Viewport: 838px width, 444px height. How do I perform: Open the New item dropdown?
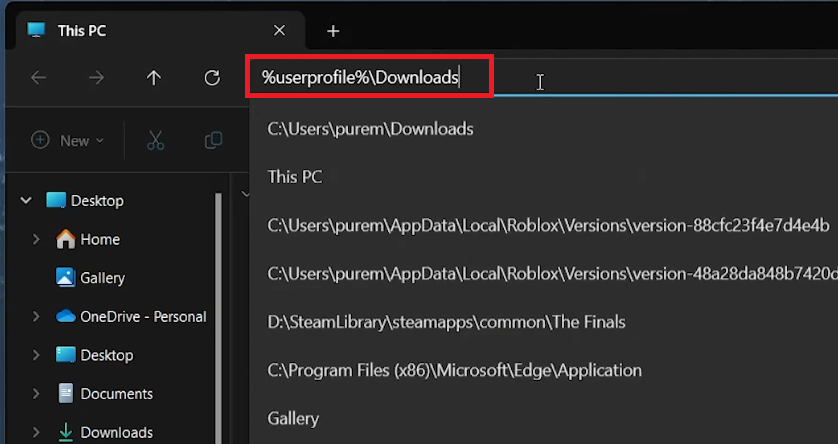pos(67,141)
